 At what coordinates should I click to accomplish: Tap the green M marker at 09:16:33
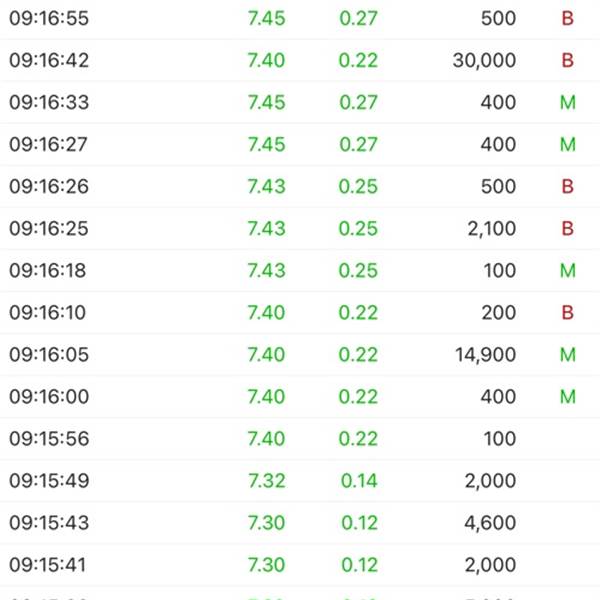click(x=567, y=102)
